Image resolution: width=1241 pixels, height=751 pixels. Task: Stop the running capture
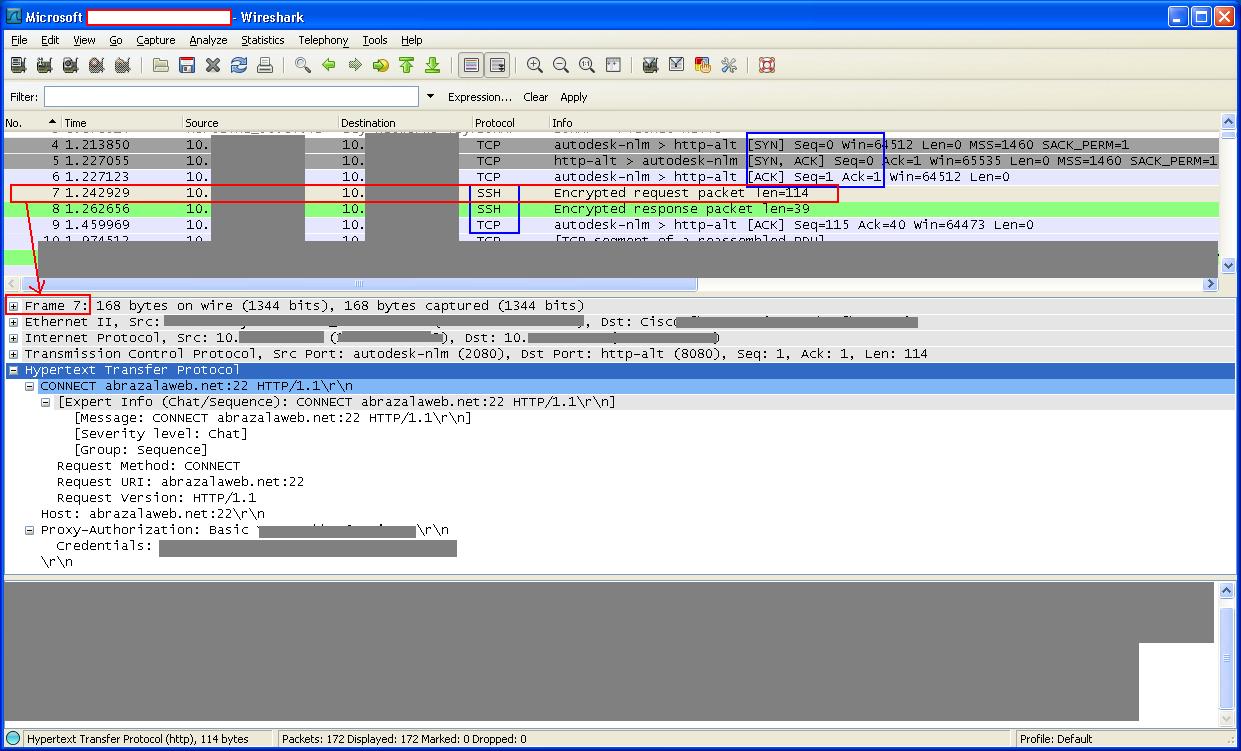tap(95, 64)
